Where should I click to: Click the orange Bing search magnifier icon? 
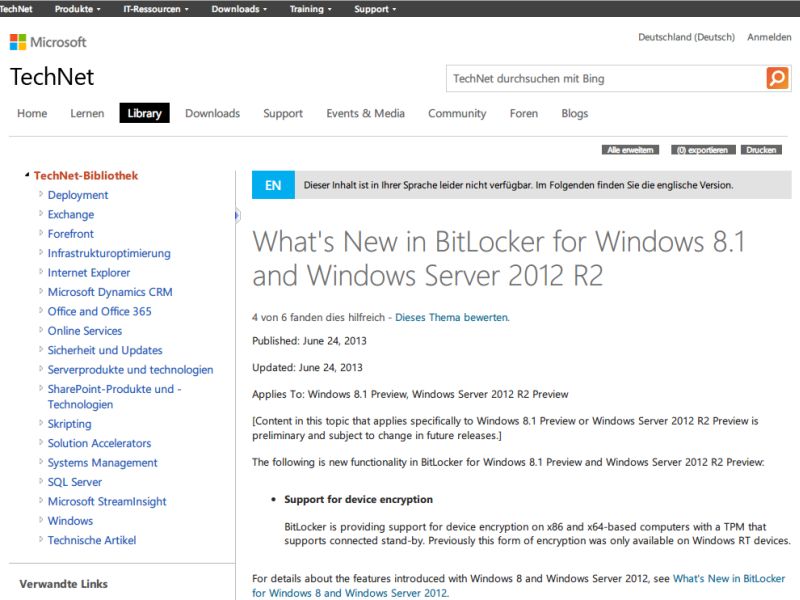pos(777,79)
